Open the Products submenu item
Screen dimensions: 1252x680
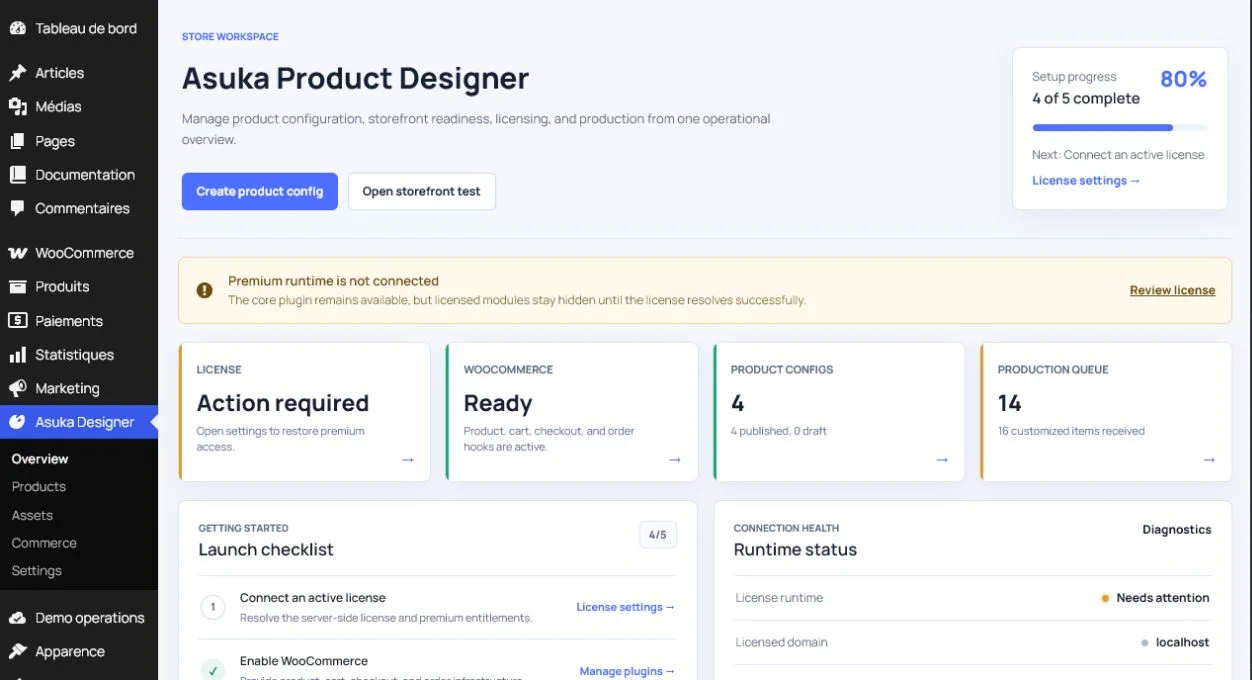(39, 487)
